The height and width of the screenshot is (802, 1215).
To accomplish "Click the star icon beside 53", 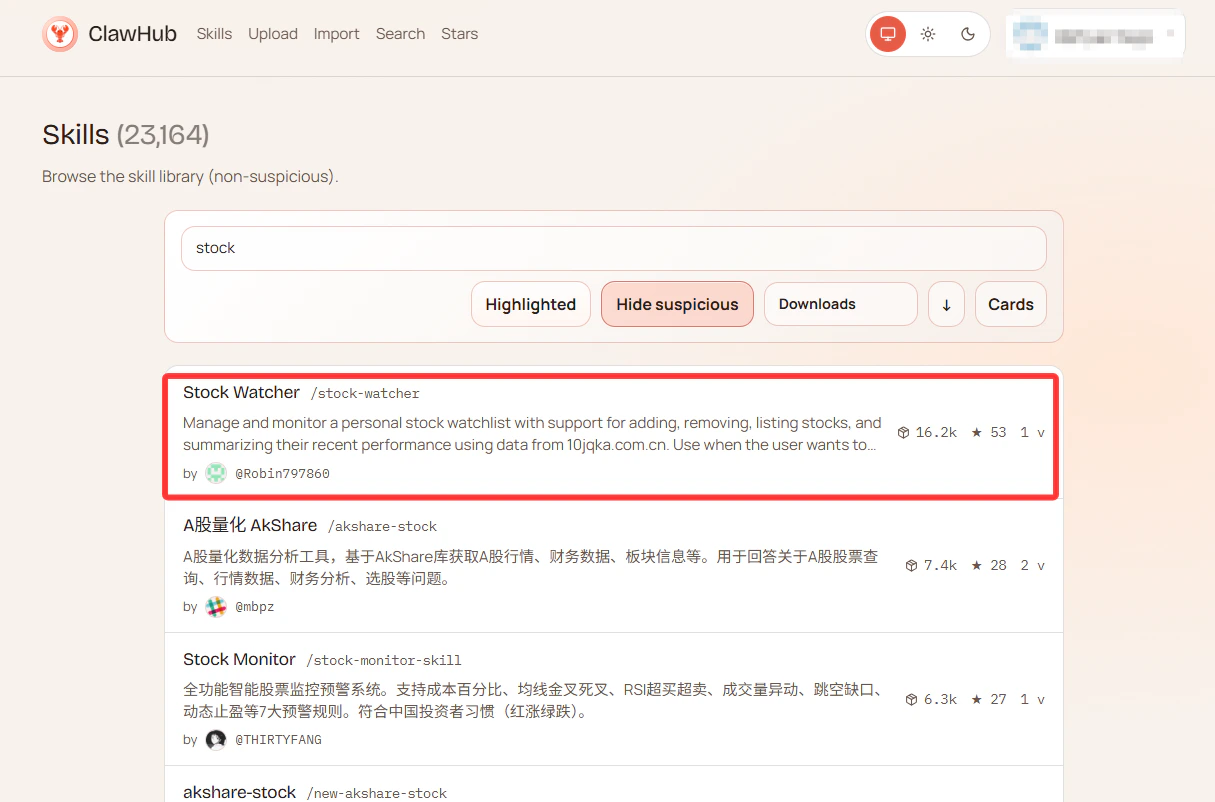I will 977,433.
